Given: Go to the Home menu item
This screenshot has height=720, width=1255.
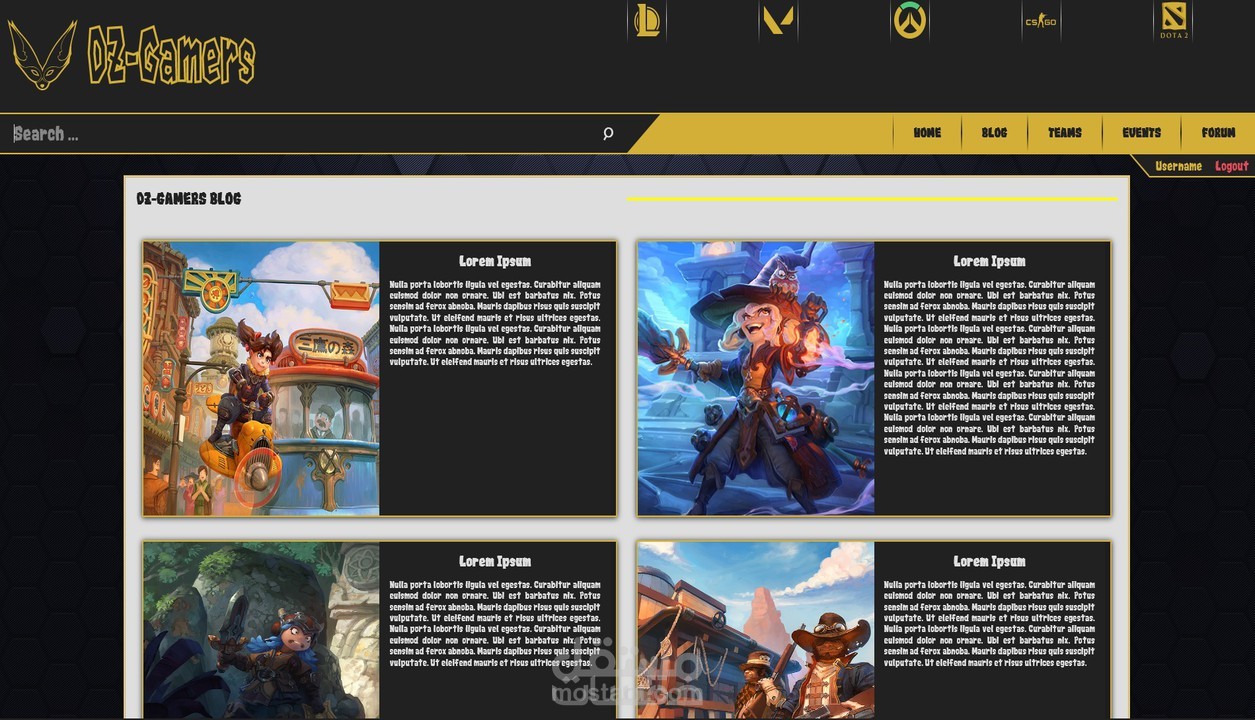Looking at the screenshot, I should [x=927, y=133].
